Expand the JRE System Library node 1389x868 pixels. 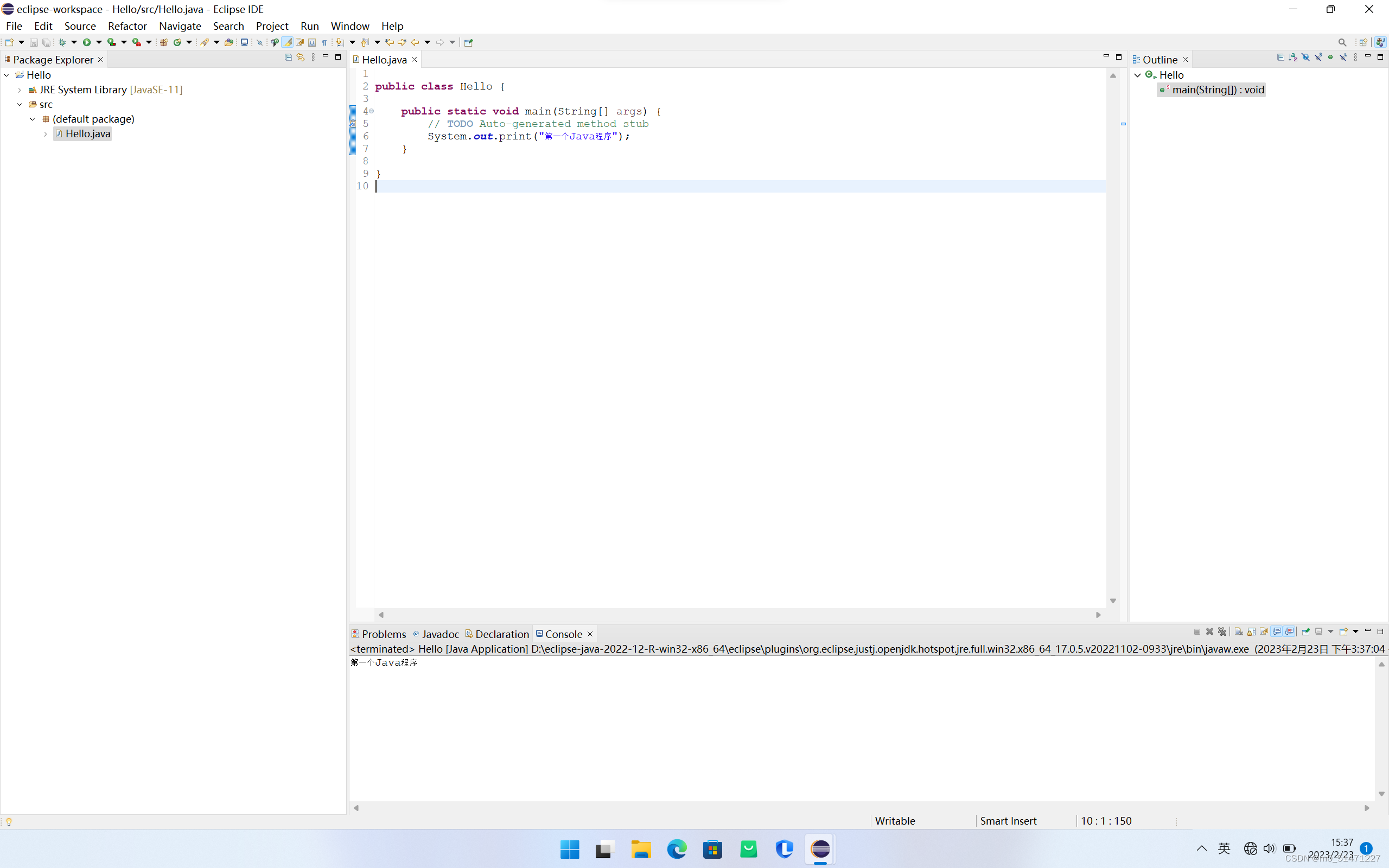point(20,90)
